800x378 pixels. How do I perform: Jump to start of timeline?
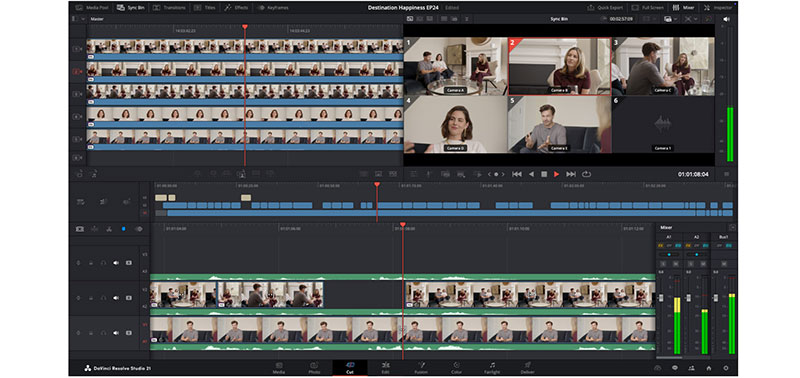(x=517, y=174)
